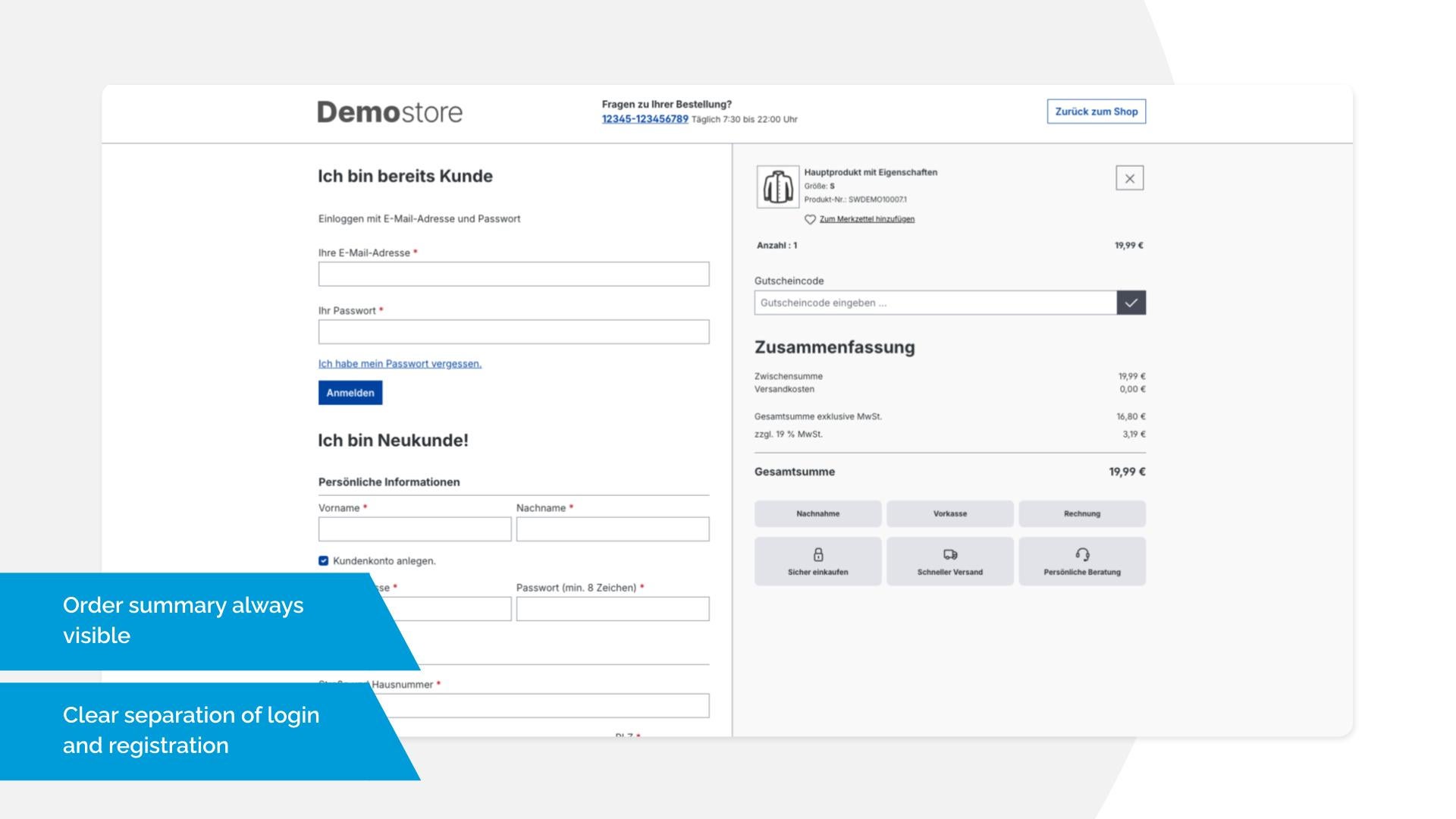Apply voucher with checkmark button

[x=1131, y=303]
